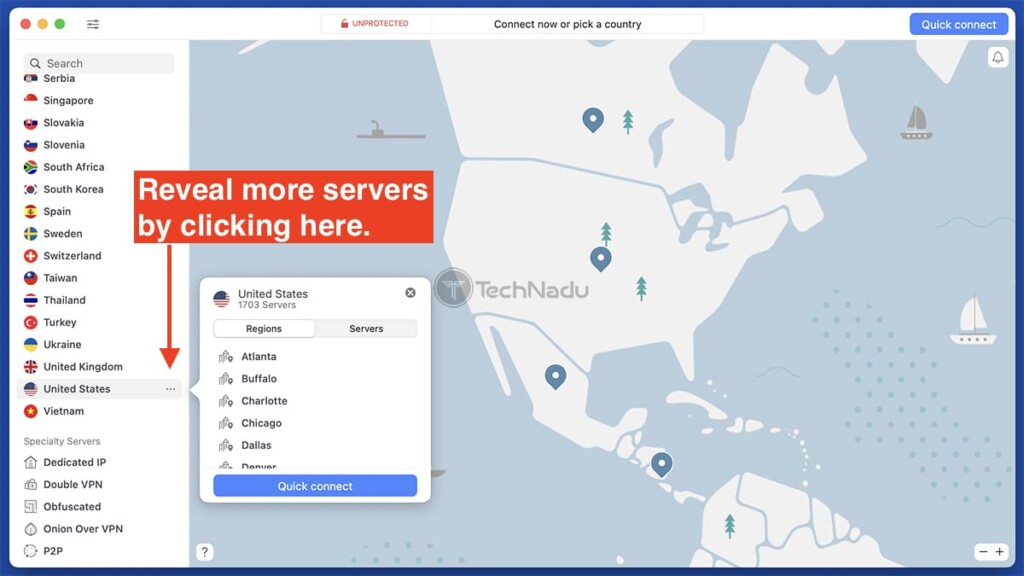Click the Taiwan flag icon

click(x=31, y=278)
